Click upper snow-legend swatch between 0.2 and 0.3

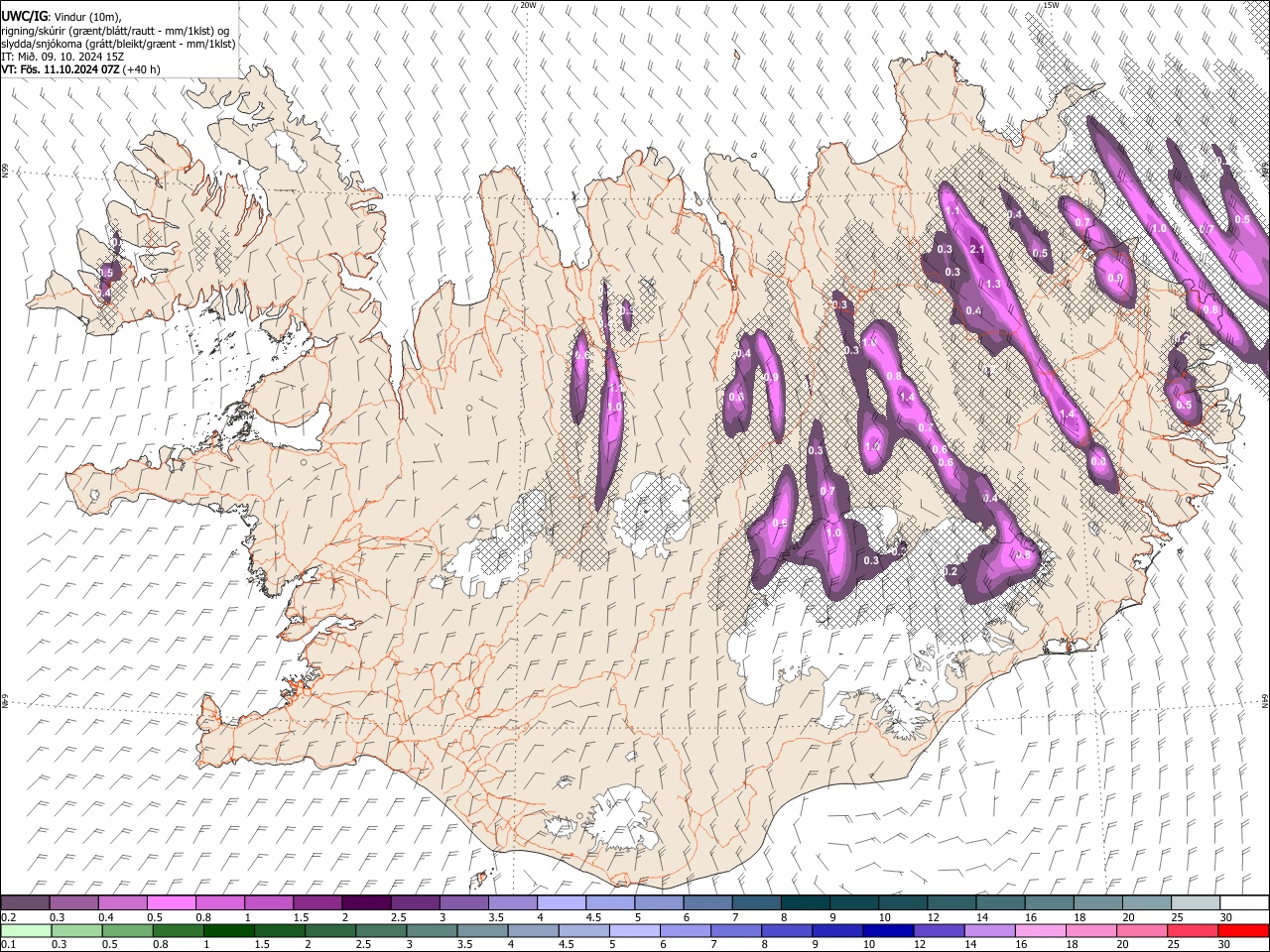coord(26,903)
